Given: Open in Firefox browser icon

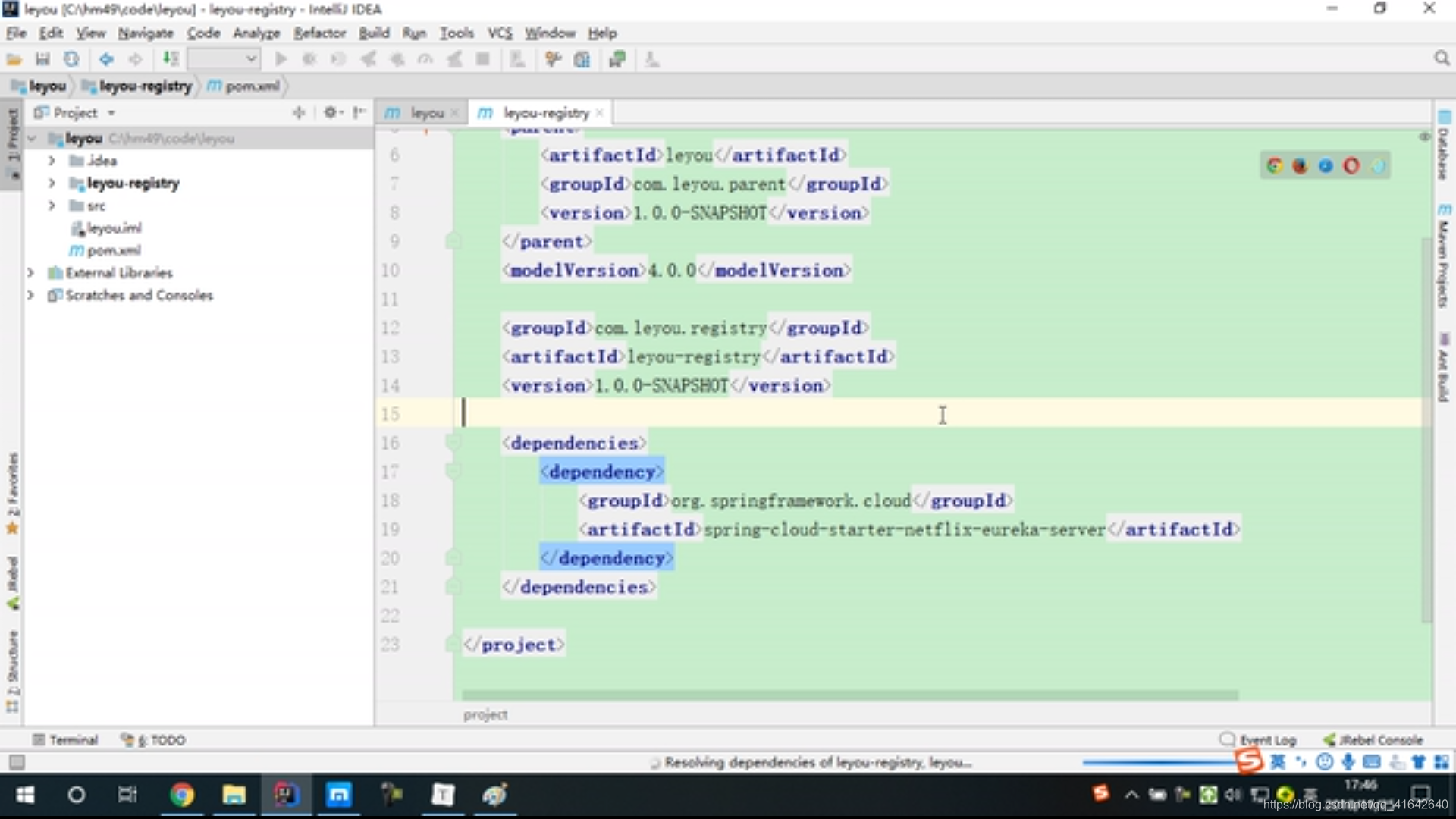Looking at the screenshot, I should click(x=1300, y=165).
